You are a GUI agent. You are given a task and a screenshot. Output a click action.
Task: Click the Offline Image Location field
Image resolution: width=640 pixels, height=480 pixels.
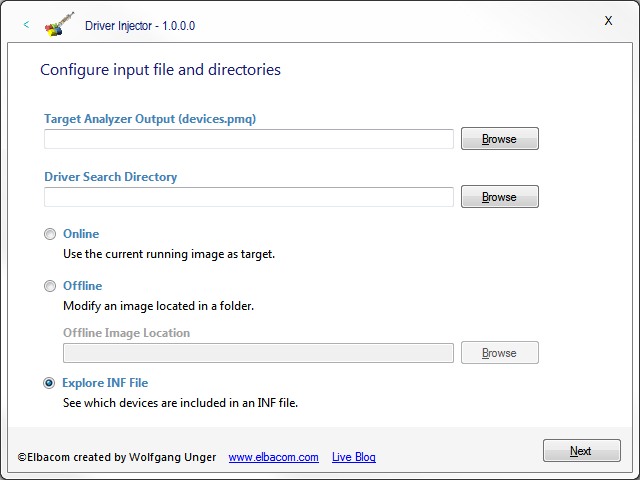pyautogui.click(x=258, y=353)
